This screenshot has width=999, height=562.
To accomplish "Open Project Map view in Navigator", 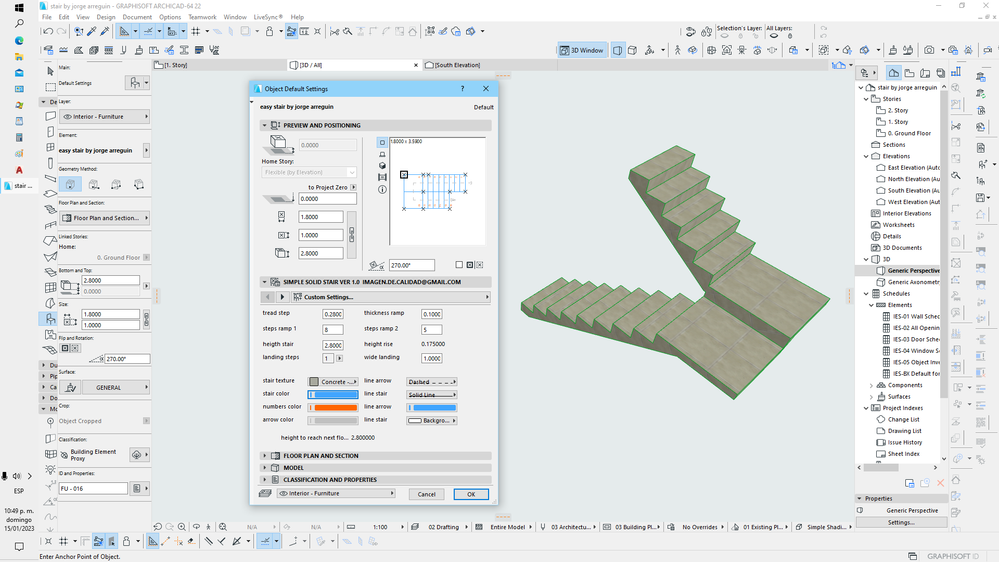I will 894,72.
